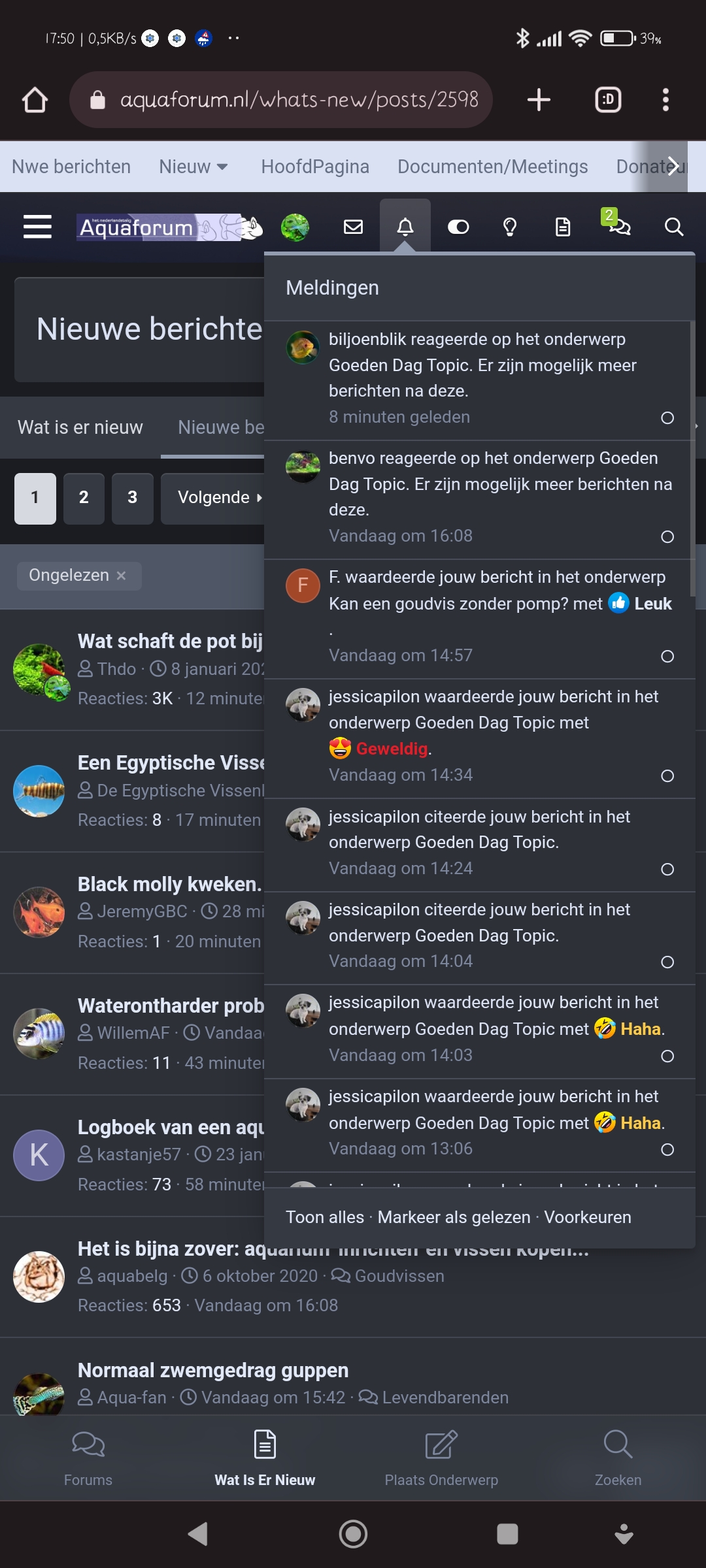The height and width of the screenshot is (1568, 706).
Task: Tap the browser address bar URL
Action: [x=281, y=100]
